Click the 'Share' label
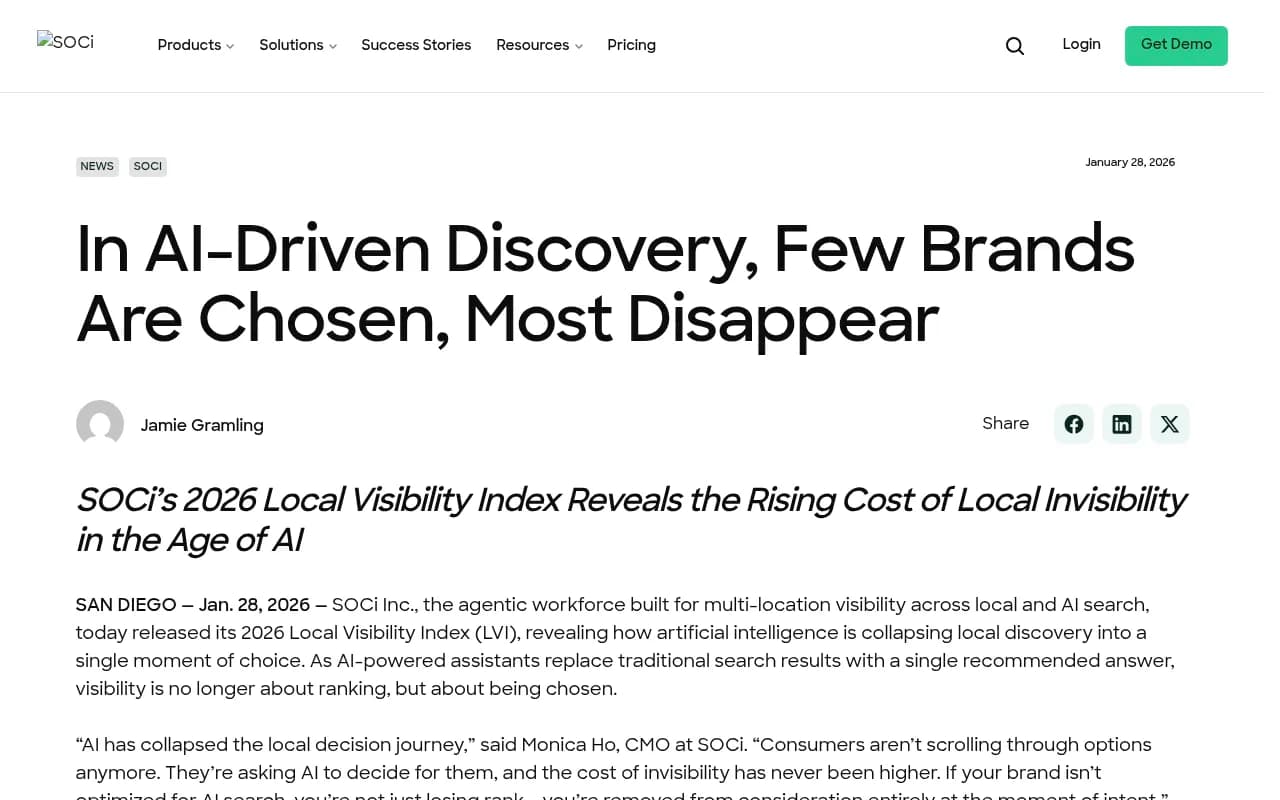 (x=1005, y=423)
